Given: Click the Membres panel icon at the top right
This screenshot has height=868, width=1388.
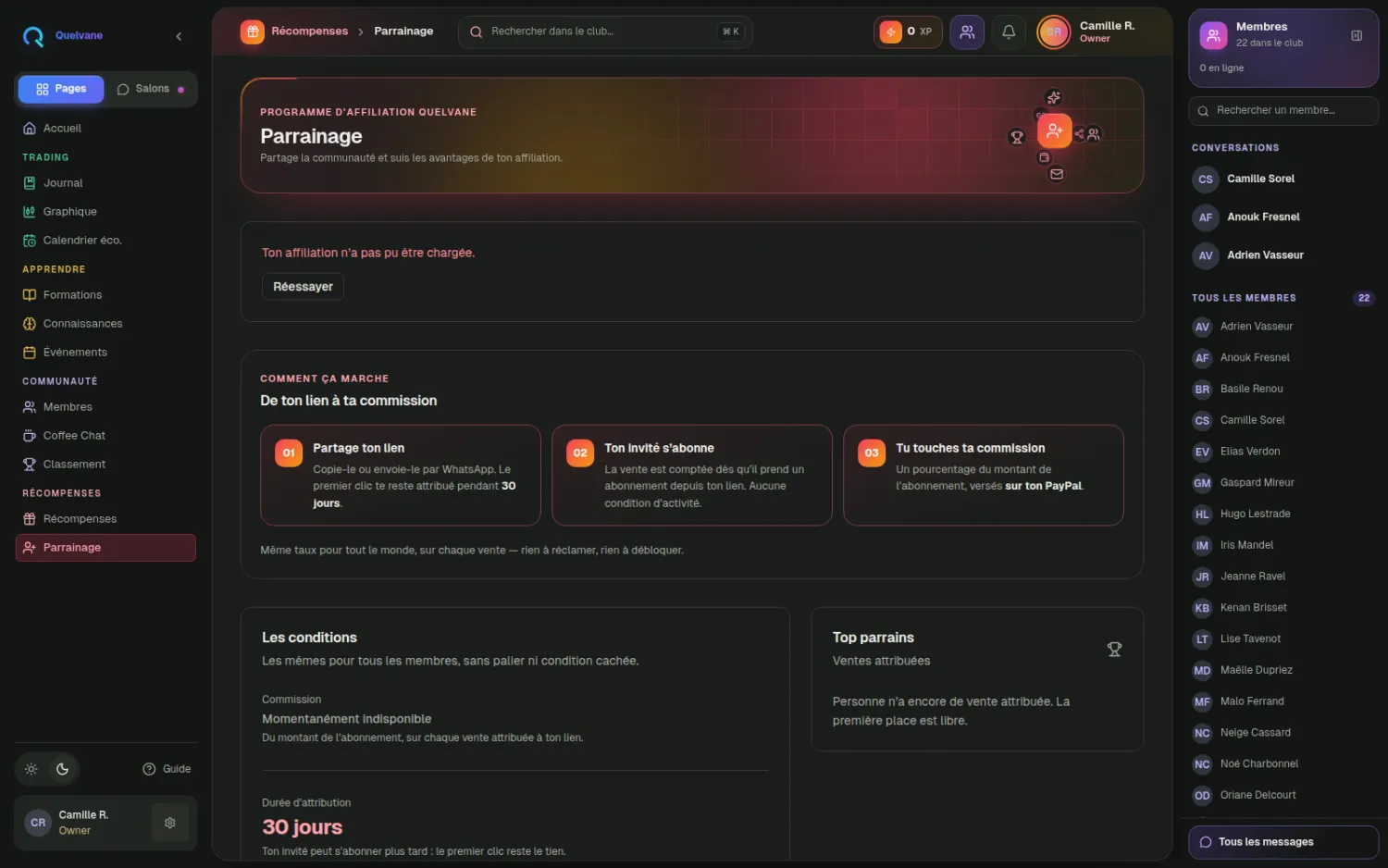Looking at the screenshot, I should pyautogui.click(x=1213, y=36).
